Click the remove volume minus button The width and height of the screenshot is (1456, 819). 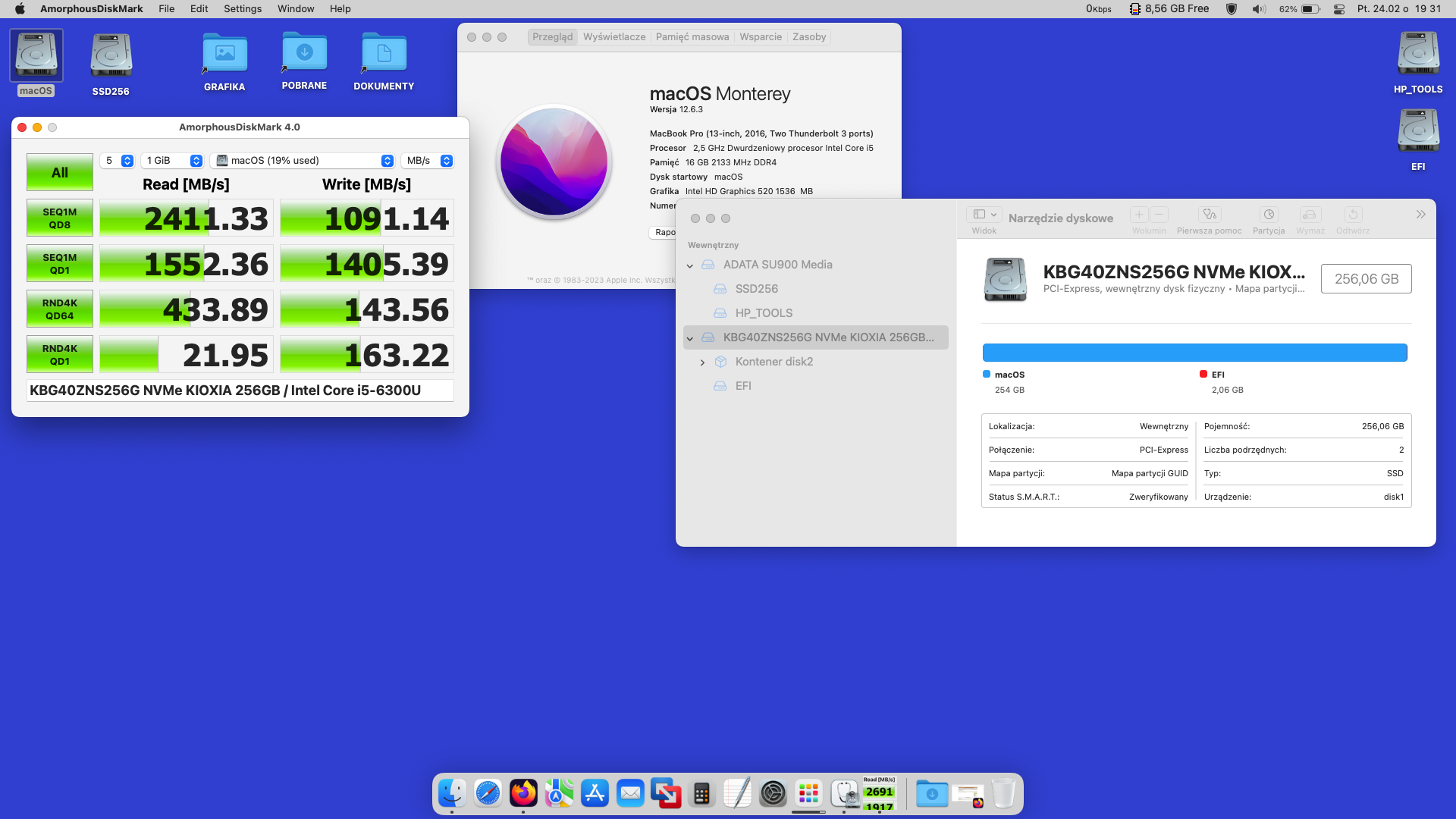click(1159, 215)
